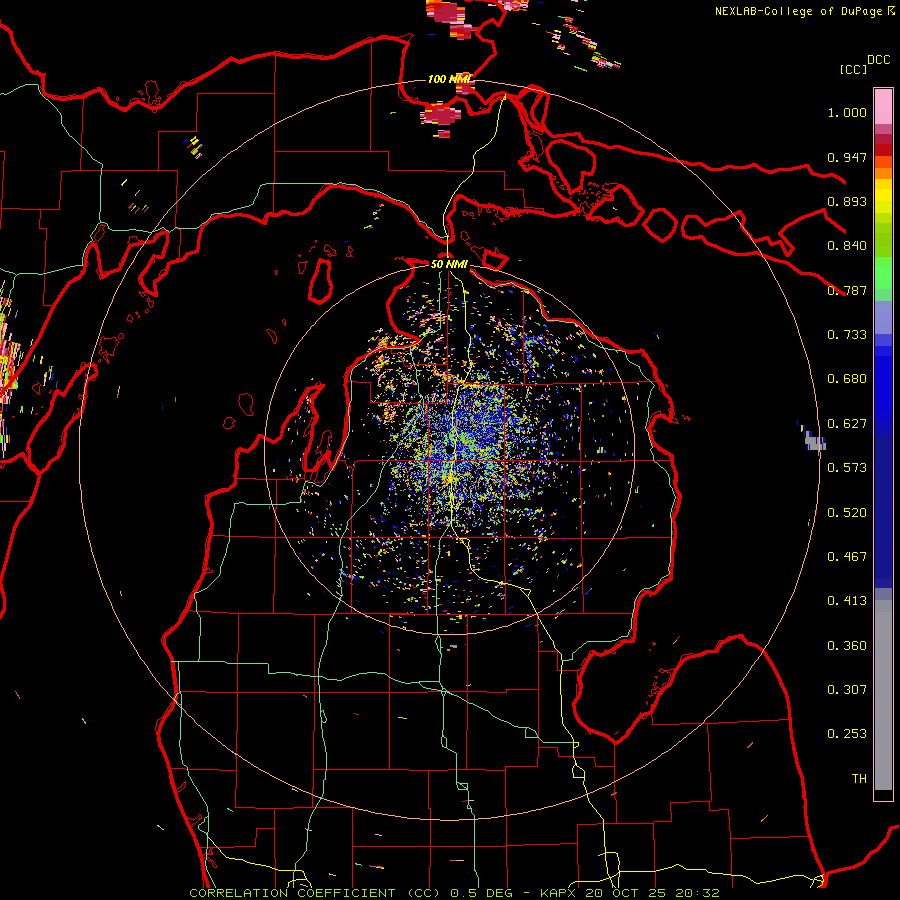The image size is (900, 900).
Task: Select the 0.307 legend value
Action: click(847, 690)
